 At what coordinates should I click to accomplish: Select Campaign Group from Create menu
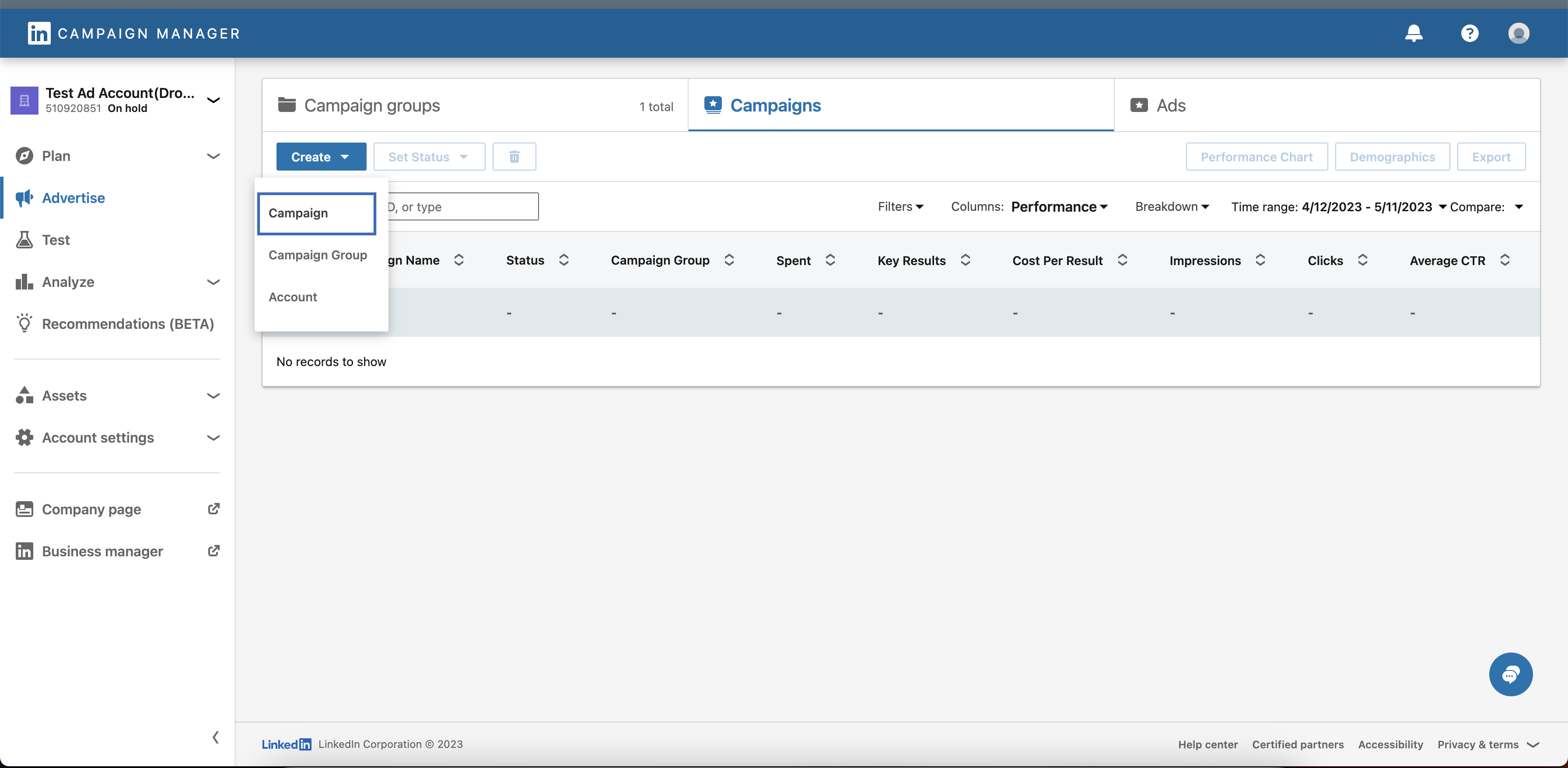coord(318,255)
